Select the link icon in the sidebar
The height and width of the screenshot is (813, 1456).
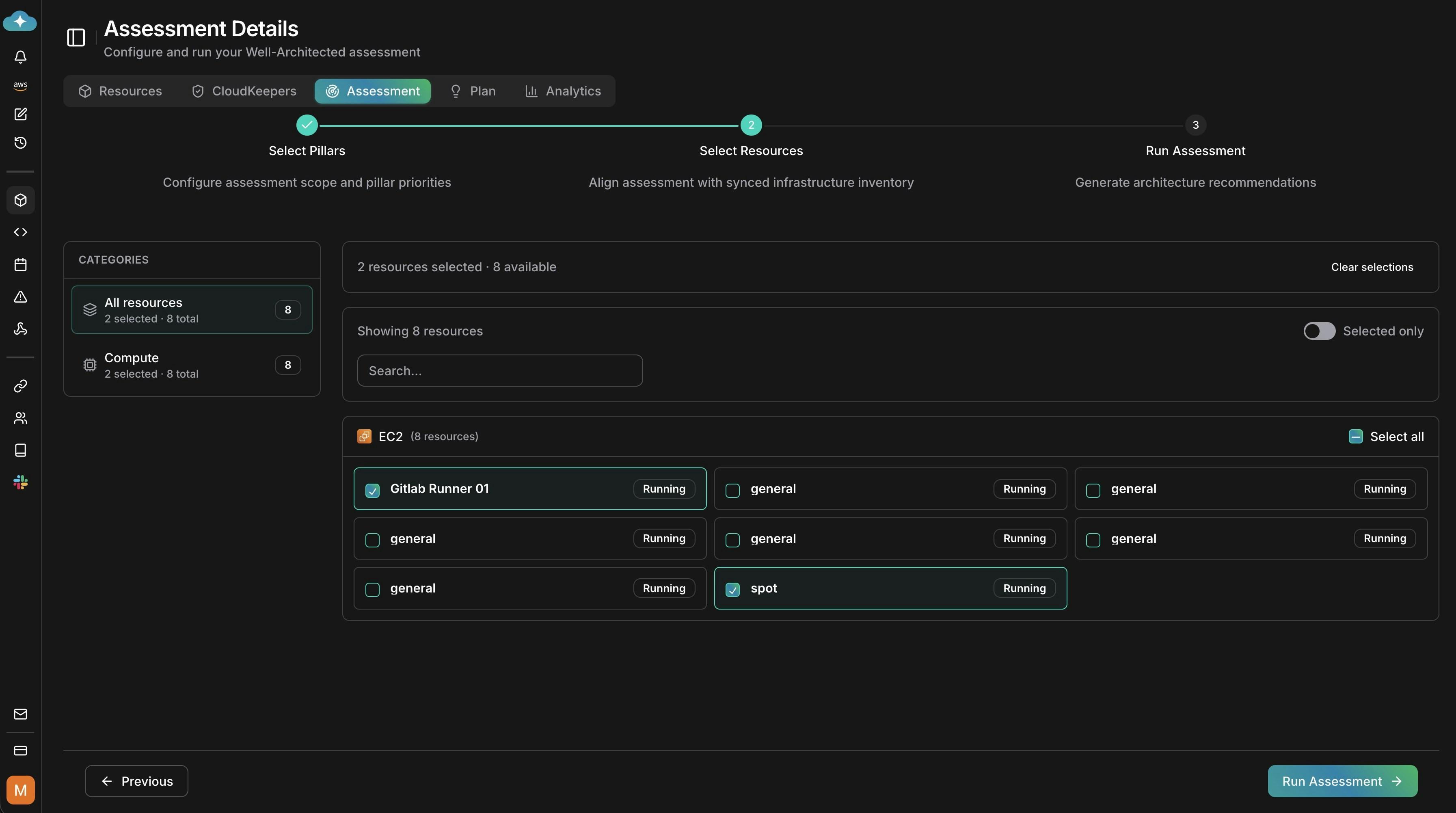pos(20,385)
